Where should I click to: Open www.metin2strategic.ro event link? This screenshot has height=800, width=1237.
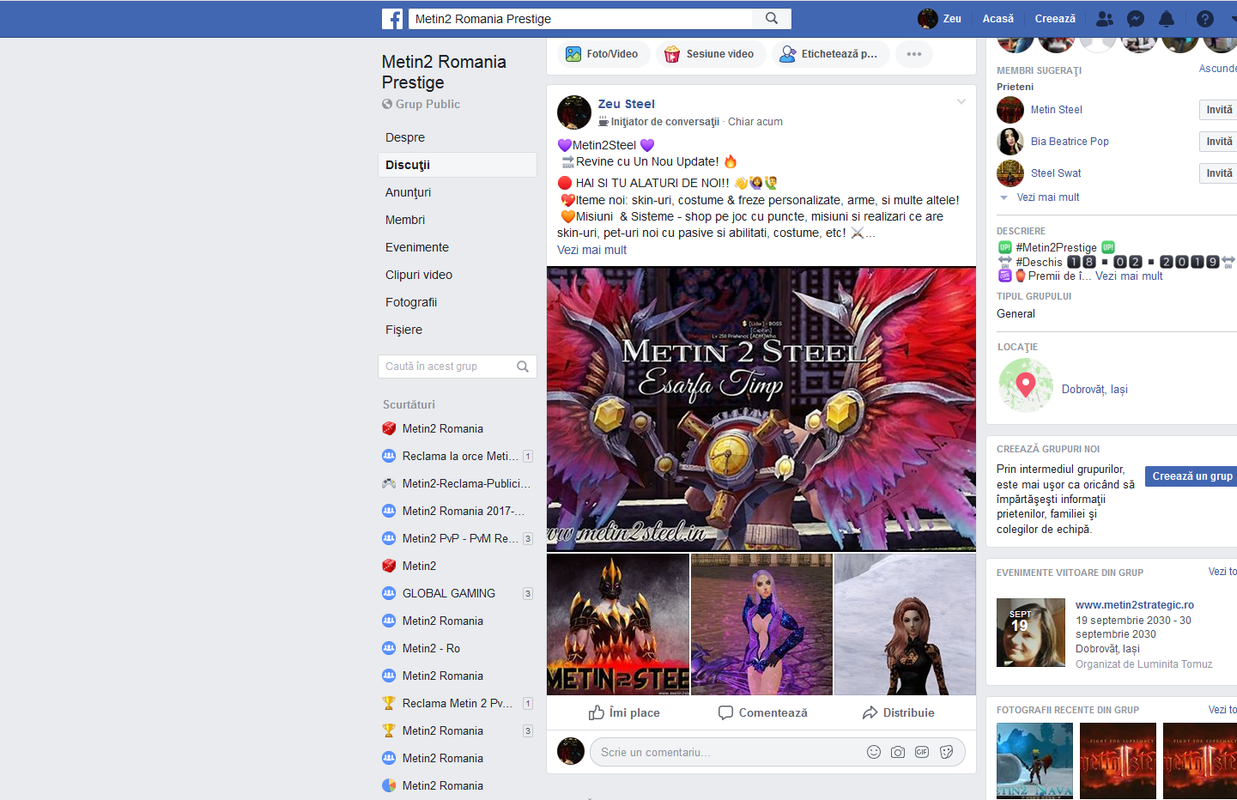pos(1134,605)
